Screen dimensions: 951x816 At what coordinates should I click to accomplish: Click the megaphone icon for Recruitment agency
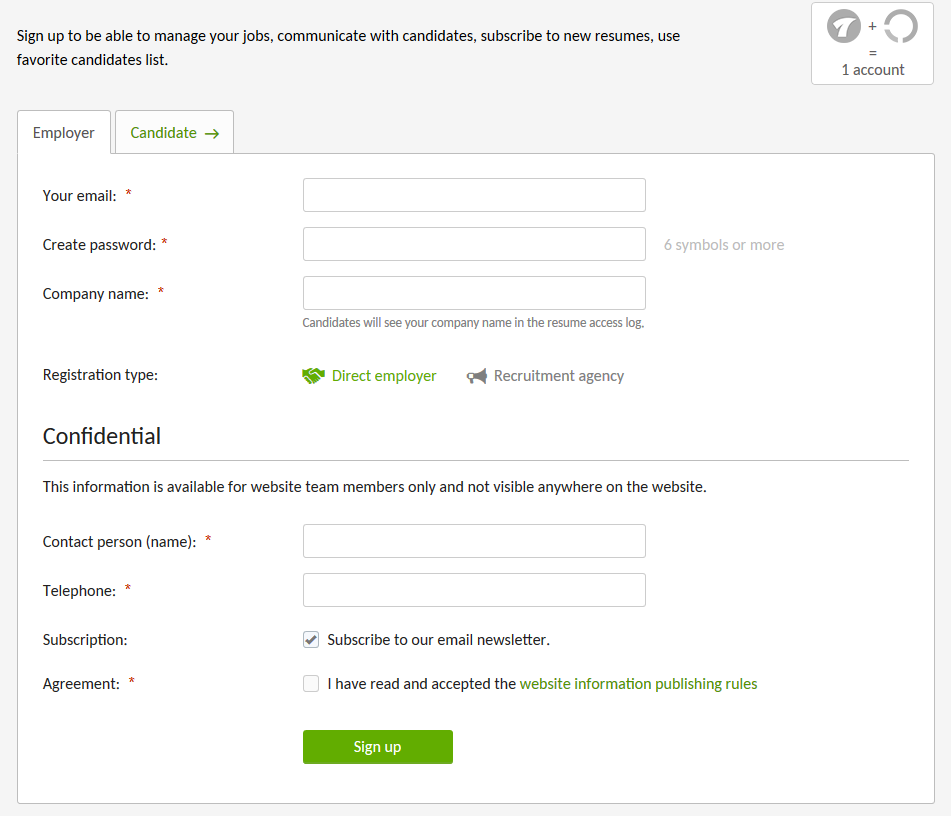[477, 376]
